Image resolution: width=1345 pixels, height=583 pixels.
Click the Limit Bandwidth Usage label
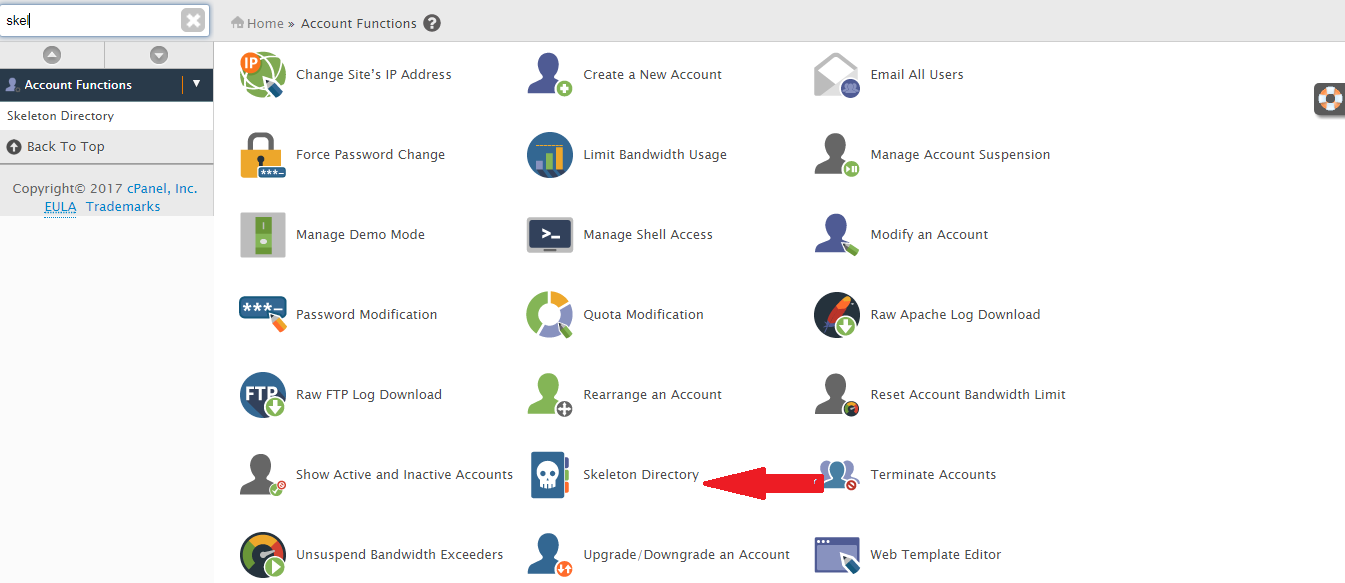[655, 155]
